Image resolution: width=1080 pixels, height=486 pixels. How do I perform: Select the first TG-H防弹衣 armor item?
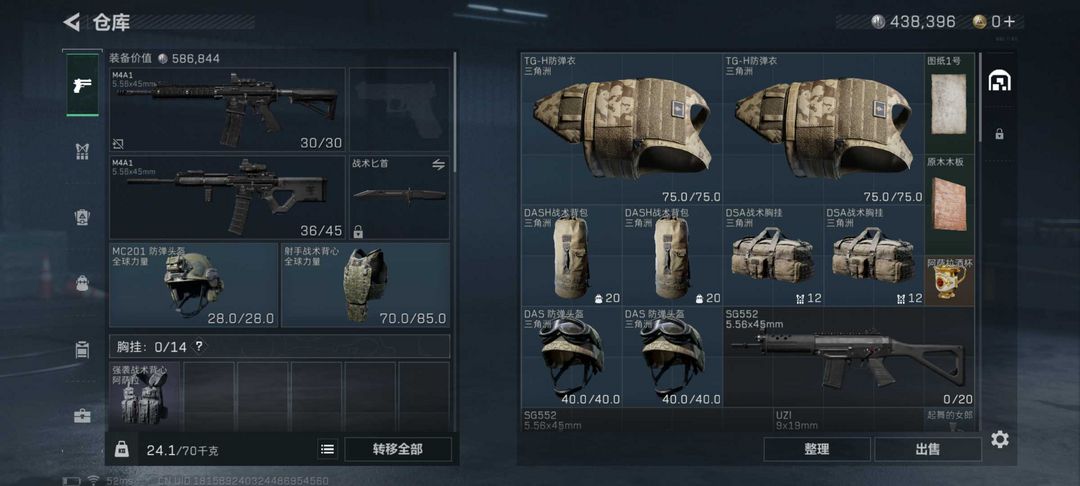pos(622,129)
